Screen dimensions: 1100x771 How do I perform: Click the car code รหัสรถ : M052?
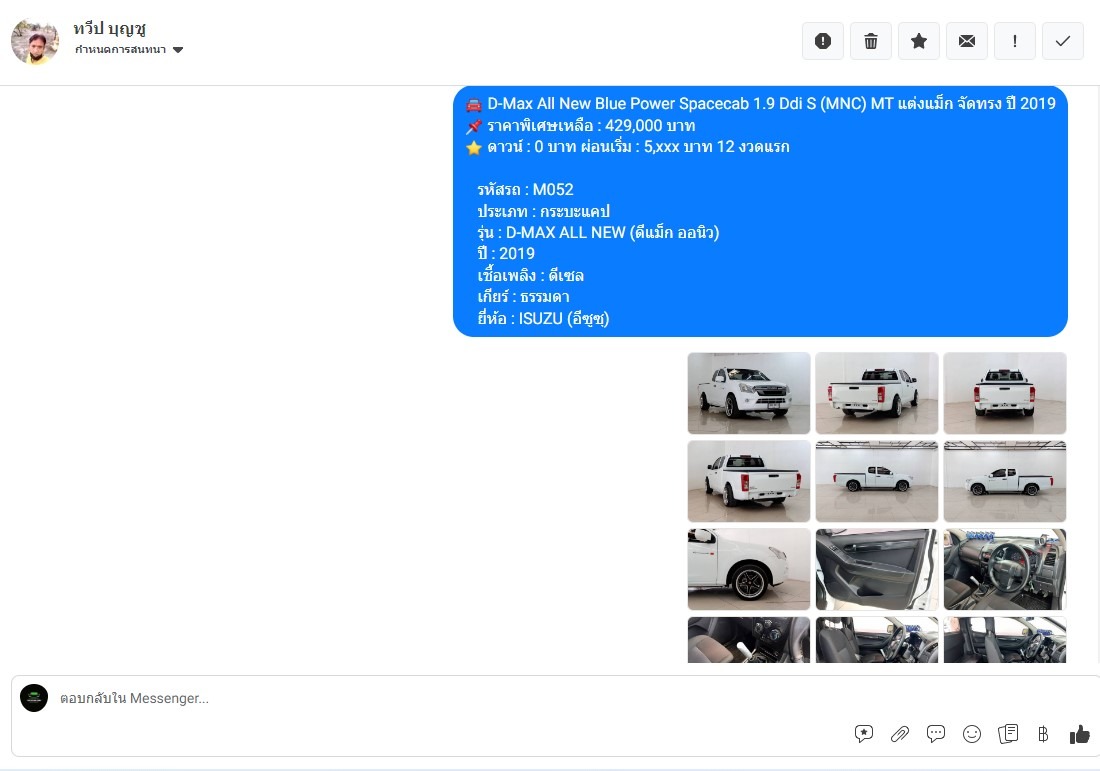[525, 189]
